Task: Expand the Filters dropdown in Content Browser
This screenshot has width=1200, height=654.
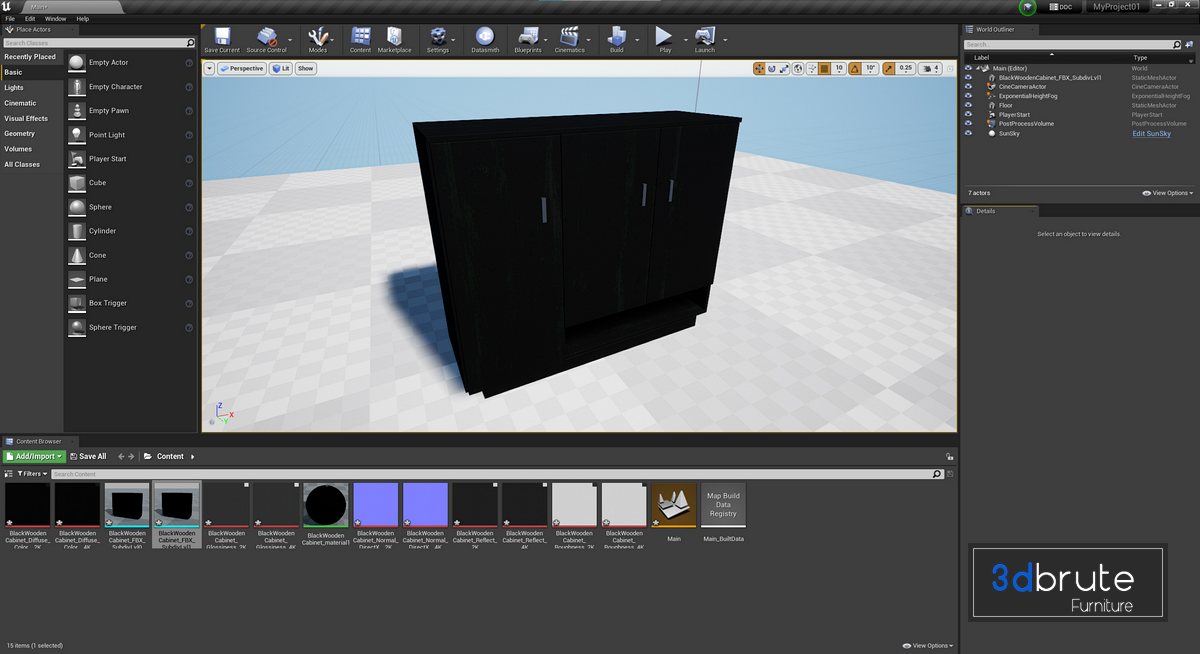Action: [x=28, y=474]
